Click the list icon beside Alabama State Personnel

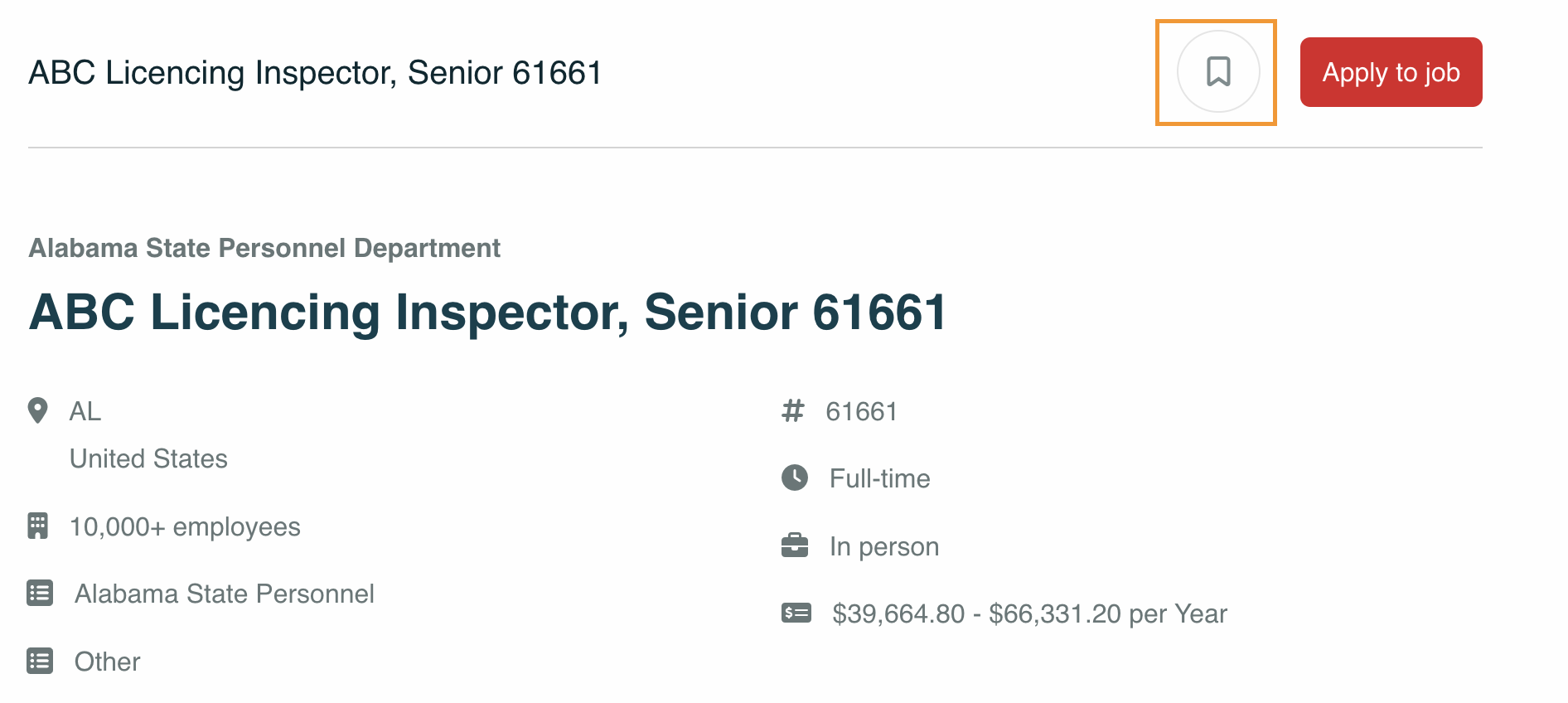(40, 594)
